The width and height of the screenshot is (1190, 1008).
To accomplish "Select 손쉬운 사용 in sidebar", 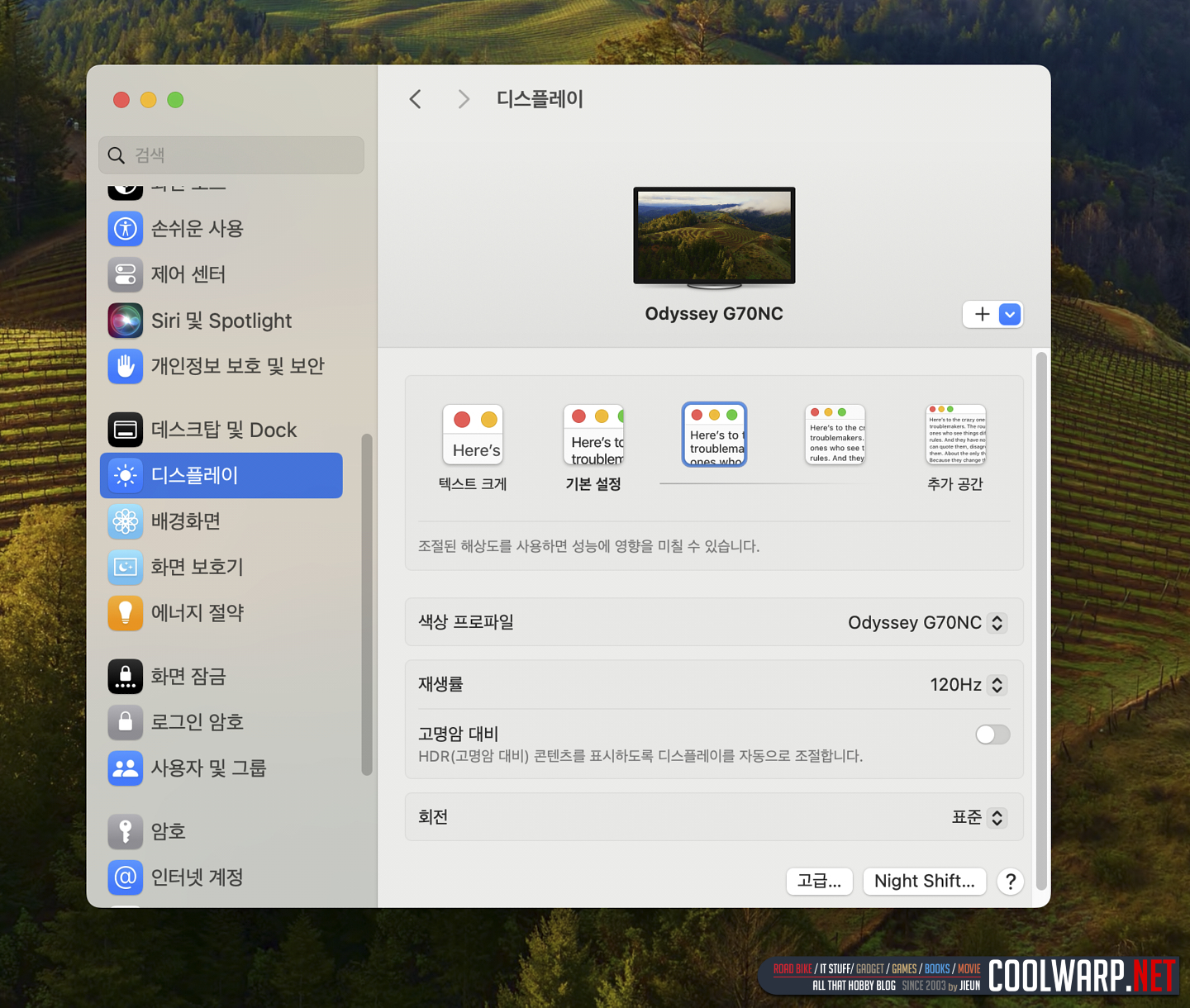I will click(221, 229).
